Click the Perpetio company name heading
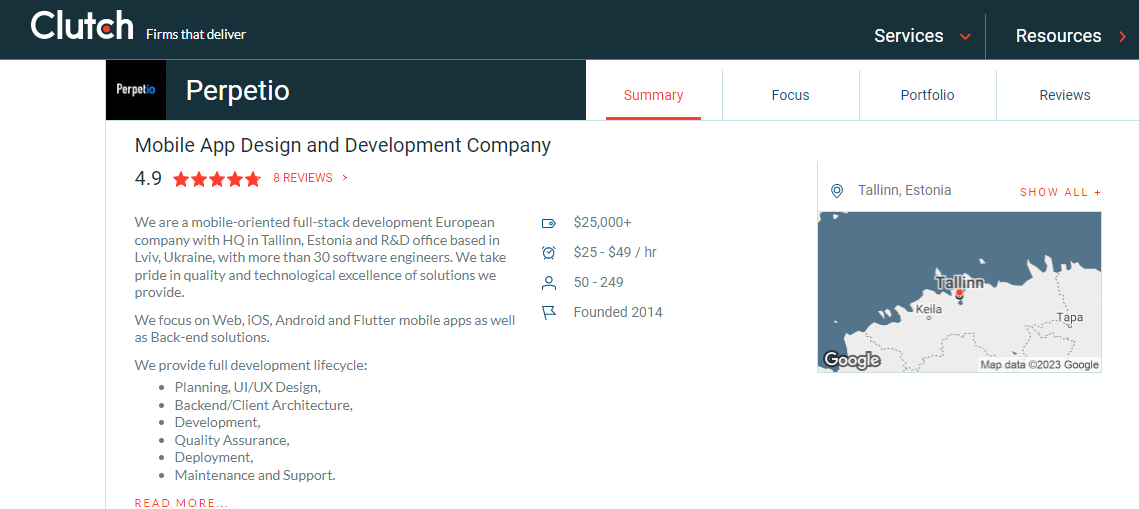The image size is (1139, 509). (238, 91)
